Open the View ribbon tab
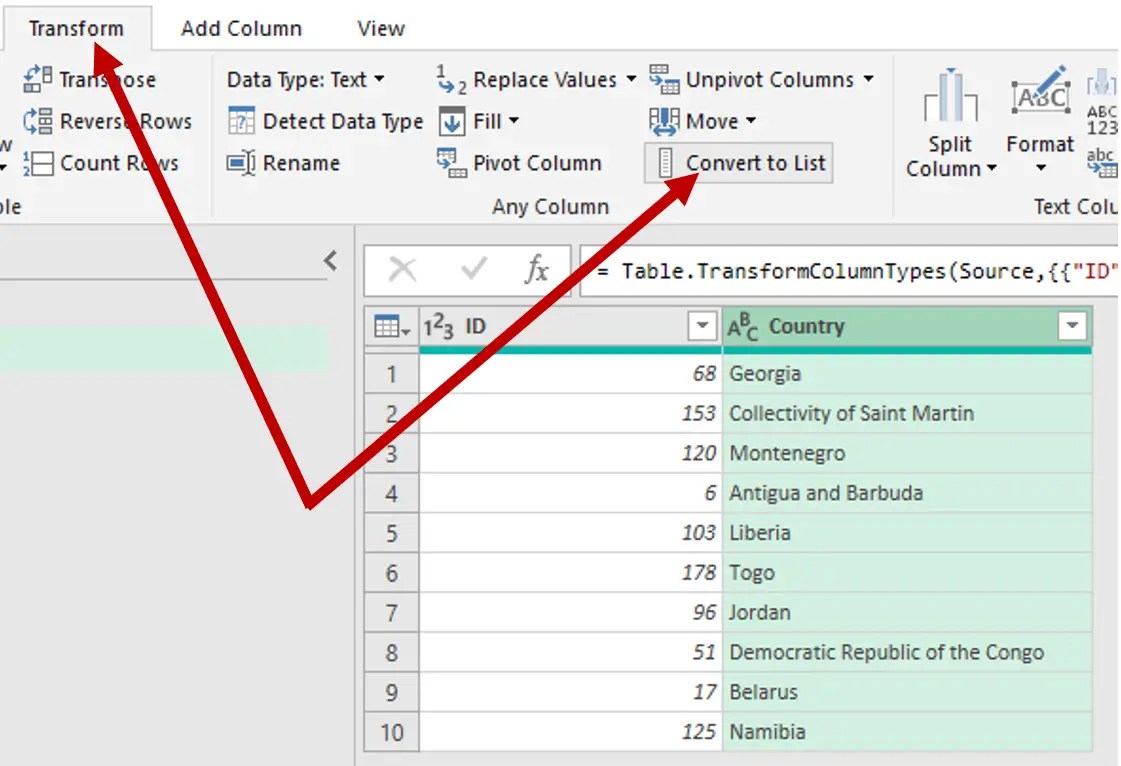This screenshot has width=1121, height=766. pos(380,29)
